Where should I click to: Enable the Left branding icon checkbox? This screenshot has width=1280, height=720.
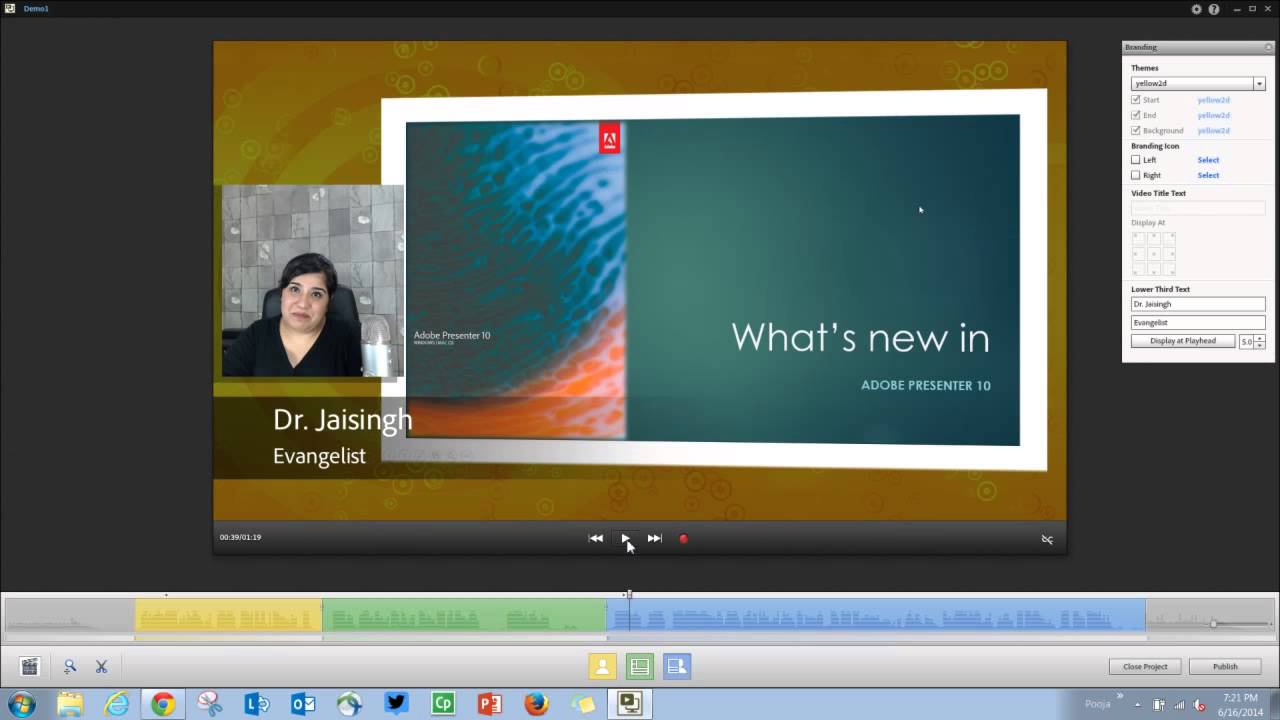tap(1136, 160)
